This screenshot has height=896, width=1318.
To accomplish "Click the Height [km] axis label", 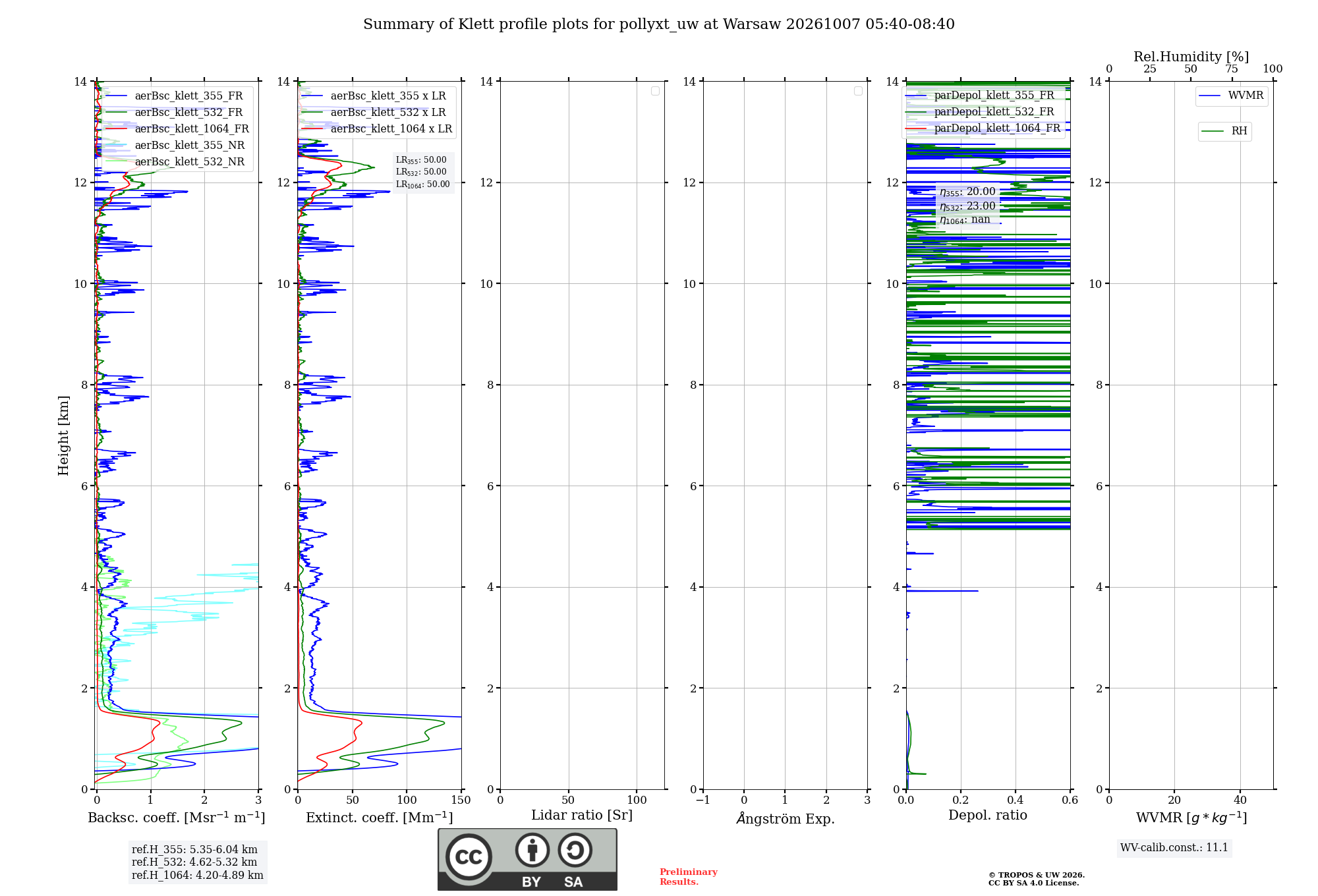I will 63,435.
